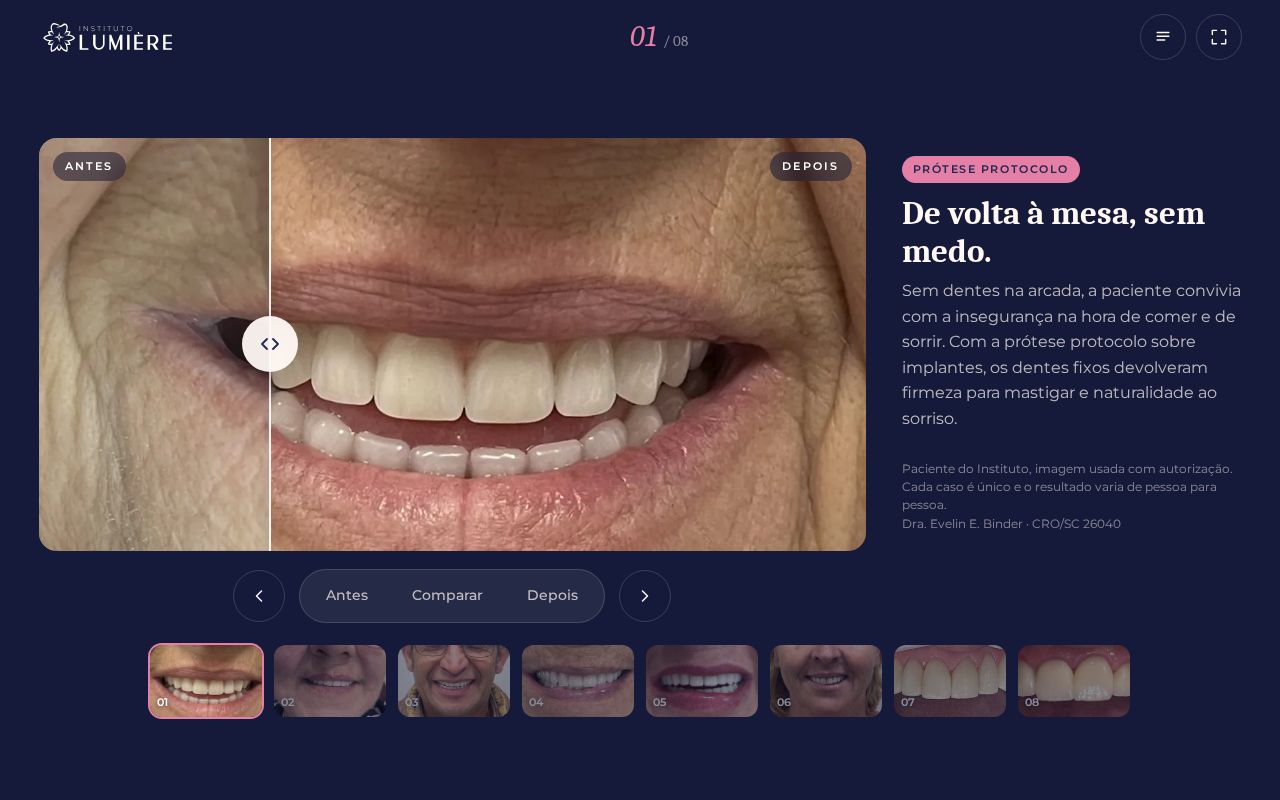Click the 'Paciente do Instituto' disclaimer text
1280x800 pixels.
pos(1067,487)
